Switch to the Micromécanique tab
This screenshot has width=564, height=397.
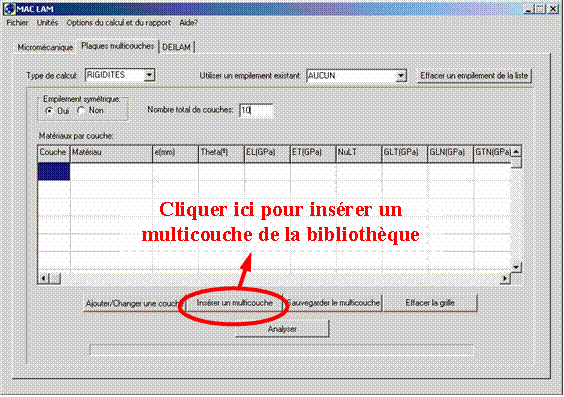coord(45,47)
